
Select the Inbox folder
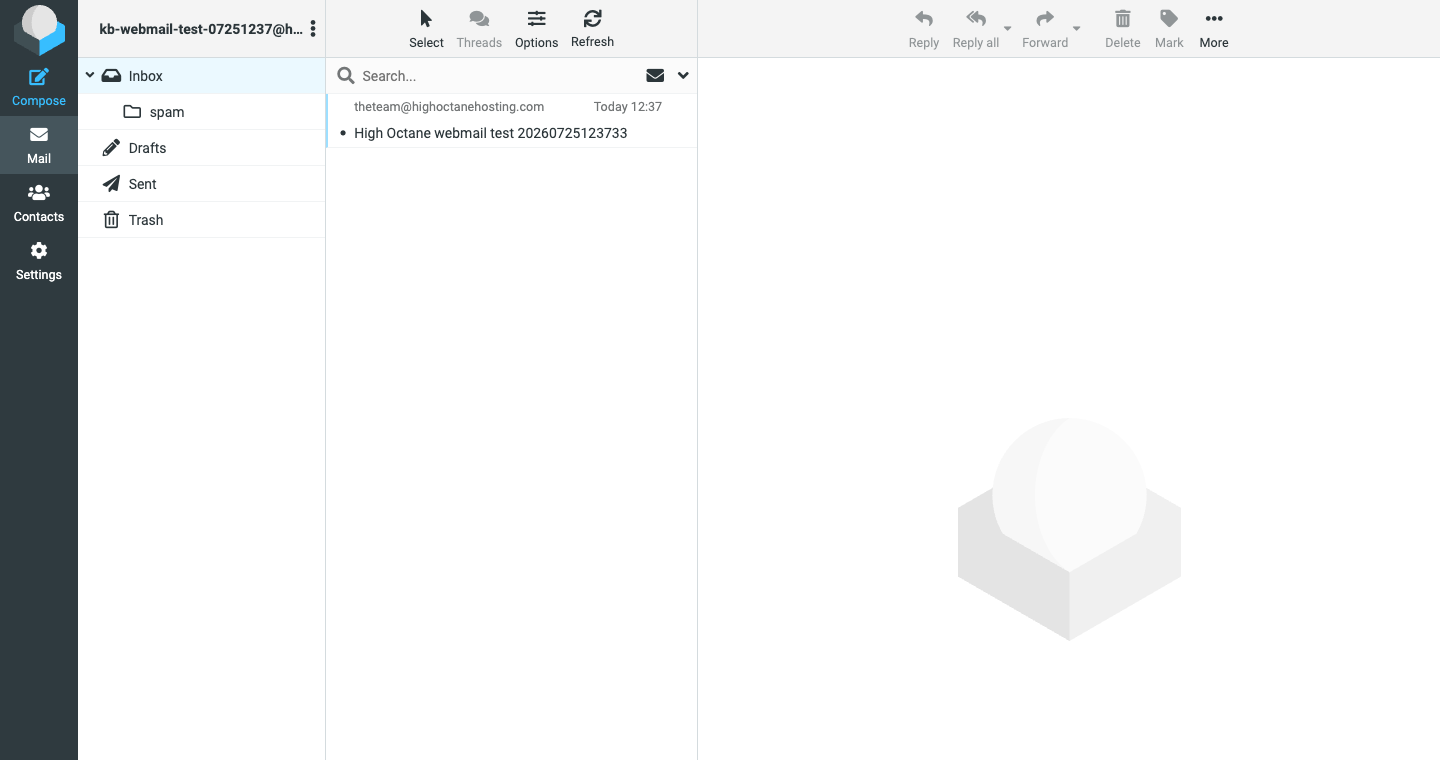point(202,76)
